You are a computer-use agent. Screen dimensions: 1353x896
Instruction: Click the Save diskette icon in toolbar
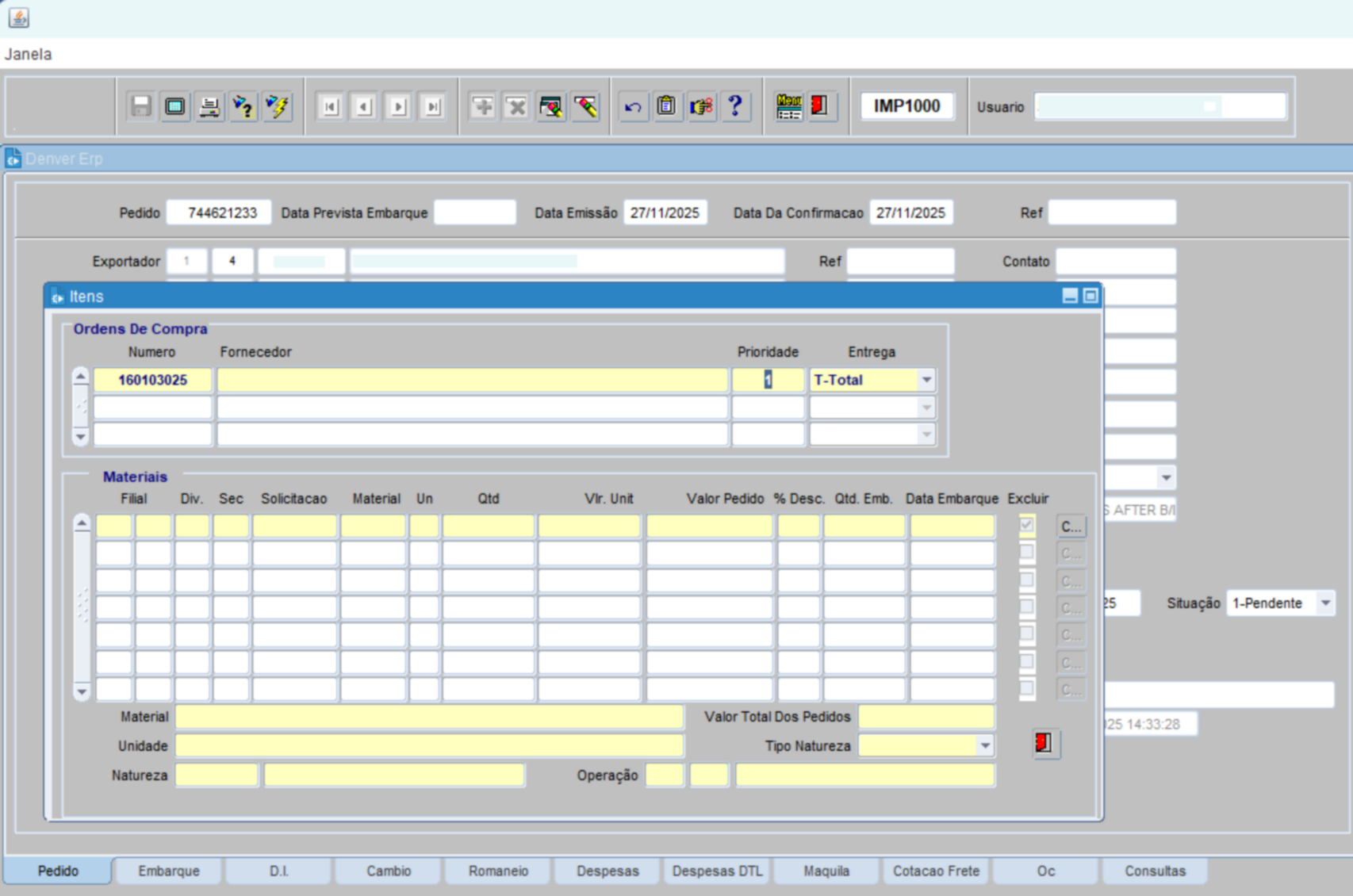(141, 106)
